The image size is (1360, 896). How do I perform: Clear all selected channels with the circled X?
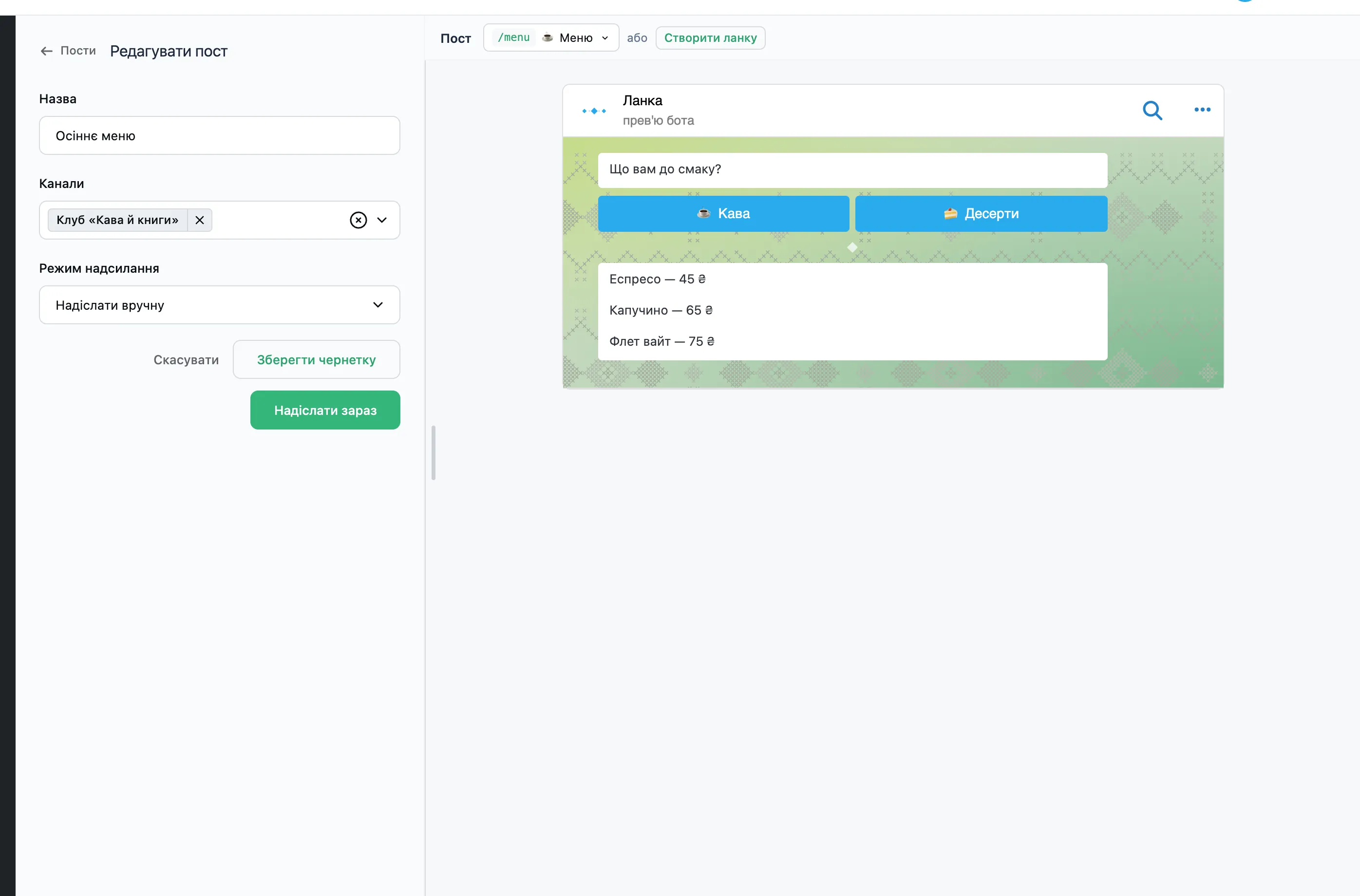point(359,220)
